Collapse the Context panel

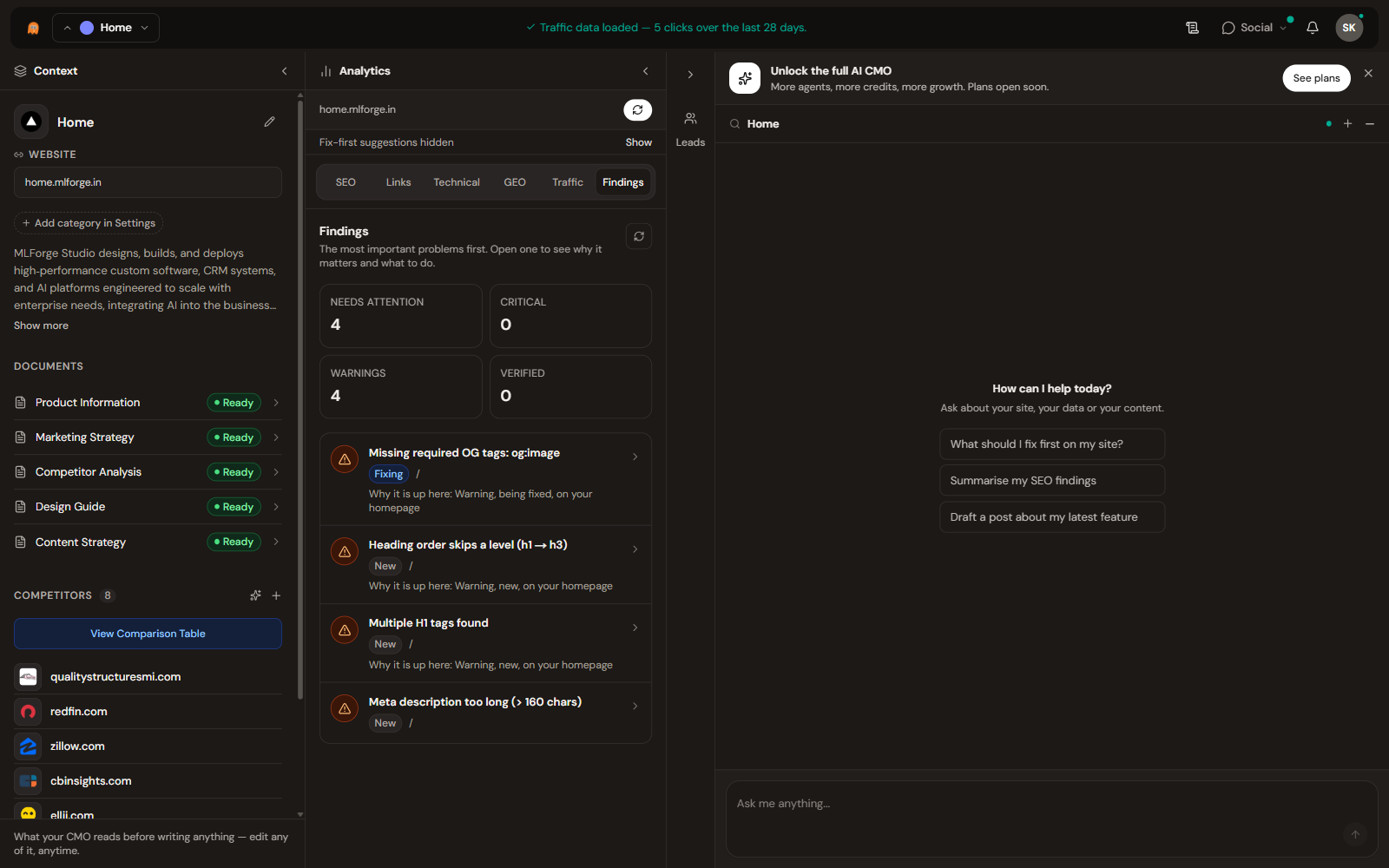284,71
